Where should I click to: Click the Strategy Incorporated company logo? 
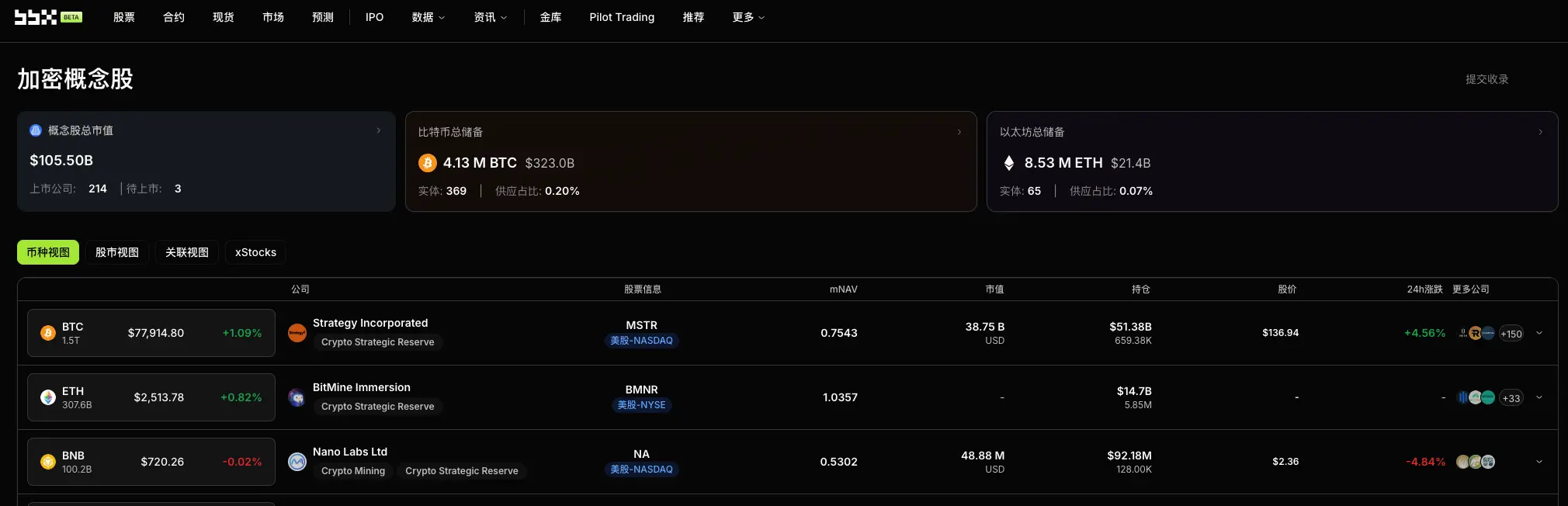point(297,333)
